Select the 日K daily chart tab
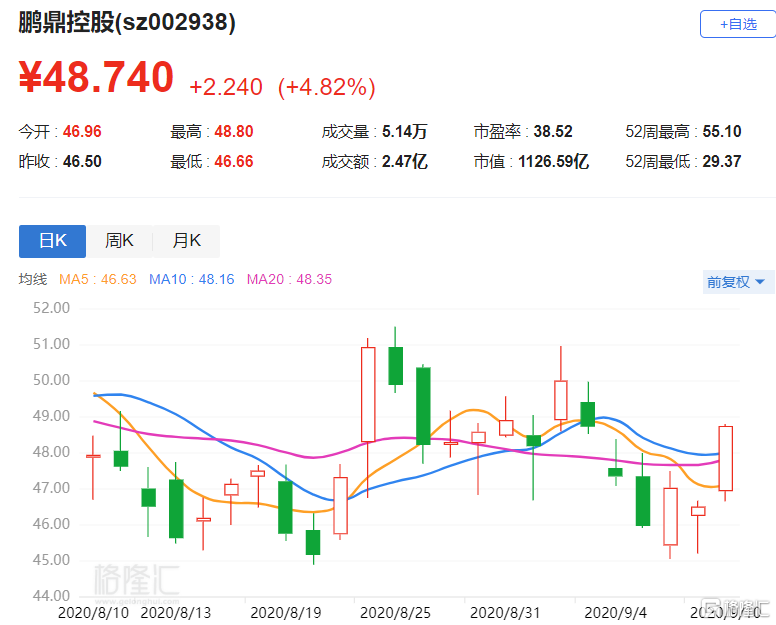776x625 pixels. pos(52,241)
